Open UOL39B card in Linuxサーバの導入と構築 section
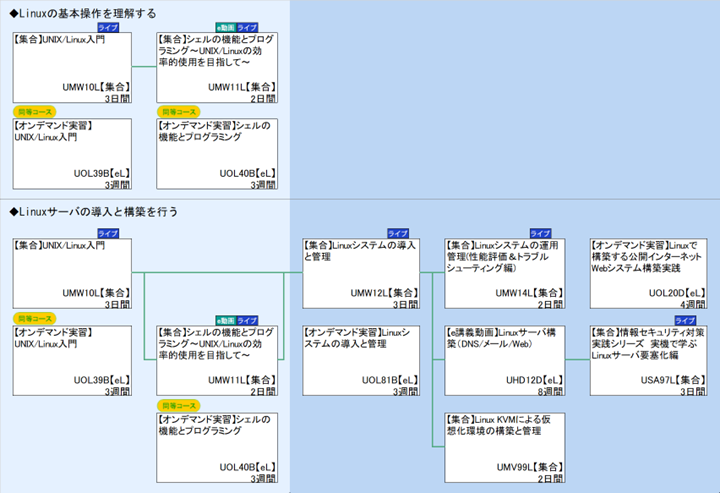The image size is (720, 493). (72, 361)
